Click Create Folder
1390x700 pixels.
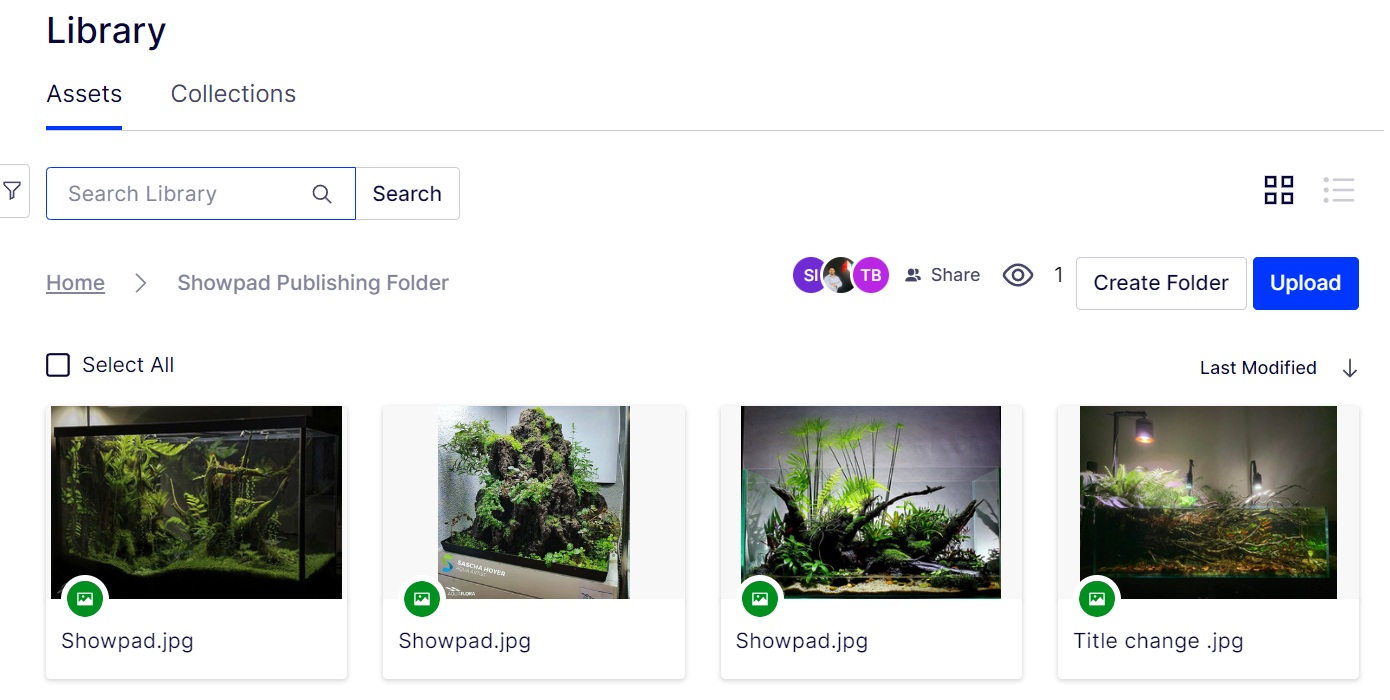pos(1160,283)
